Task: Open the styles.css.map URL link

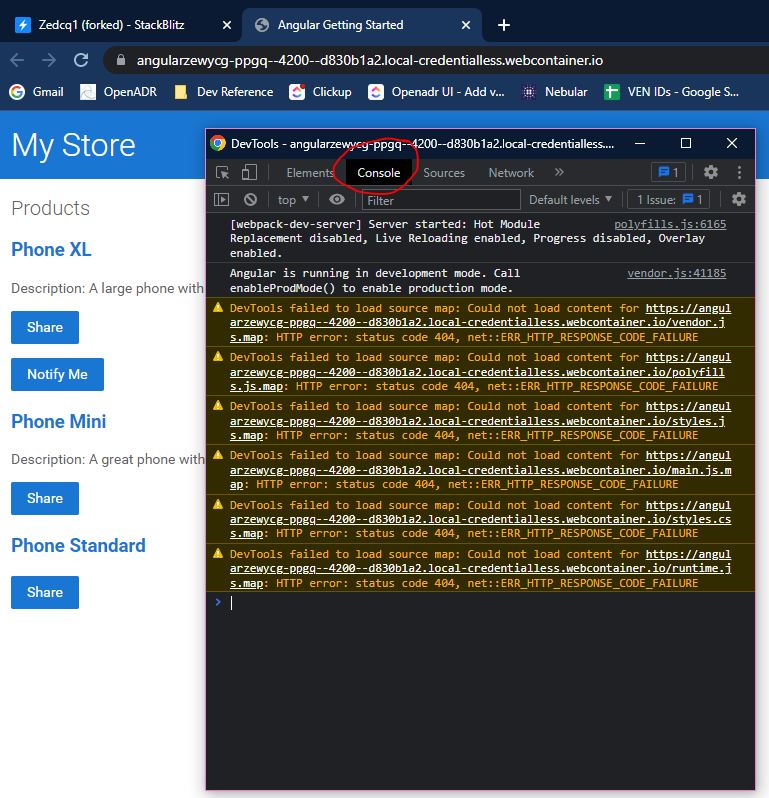Action: point(480,519)
